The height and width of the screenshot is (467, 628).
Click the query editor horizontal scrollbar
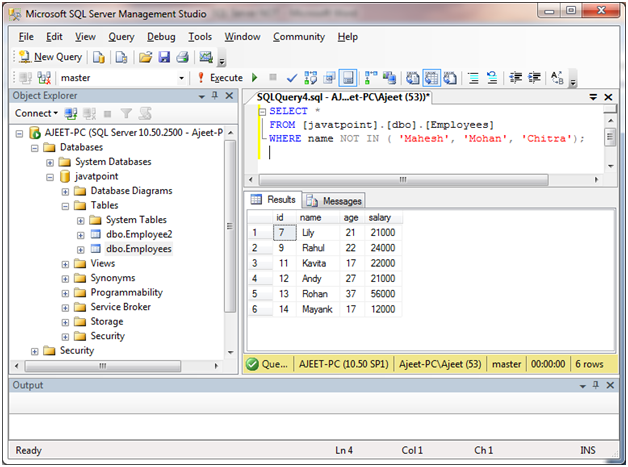coord(403,179)
